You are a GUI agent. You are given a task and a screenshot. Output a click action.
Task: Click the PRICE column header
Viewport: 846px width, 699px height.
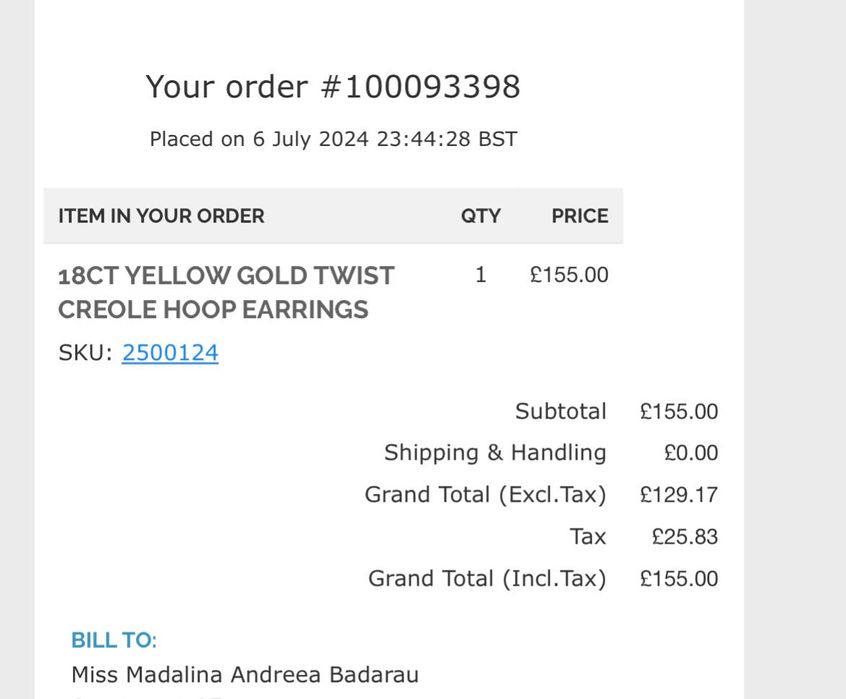pyautogui.click(x=579, y=216)
